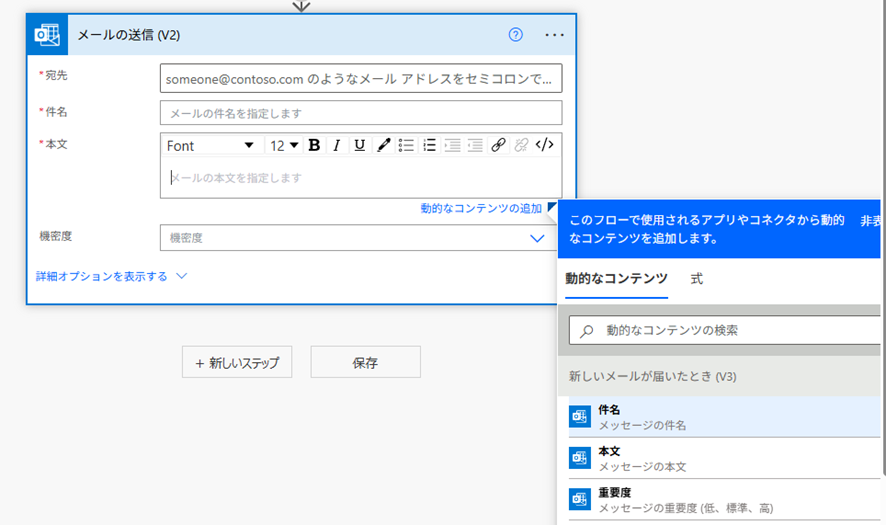Expand 詳細オプションを表示する
Screen dimensions: 886x525
coord(111,276)
